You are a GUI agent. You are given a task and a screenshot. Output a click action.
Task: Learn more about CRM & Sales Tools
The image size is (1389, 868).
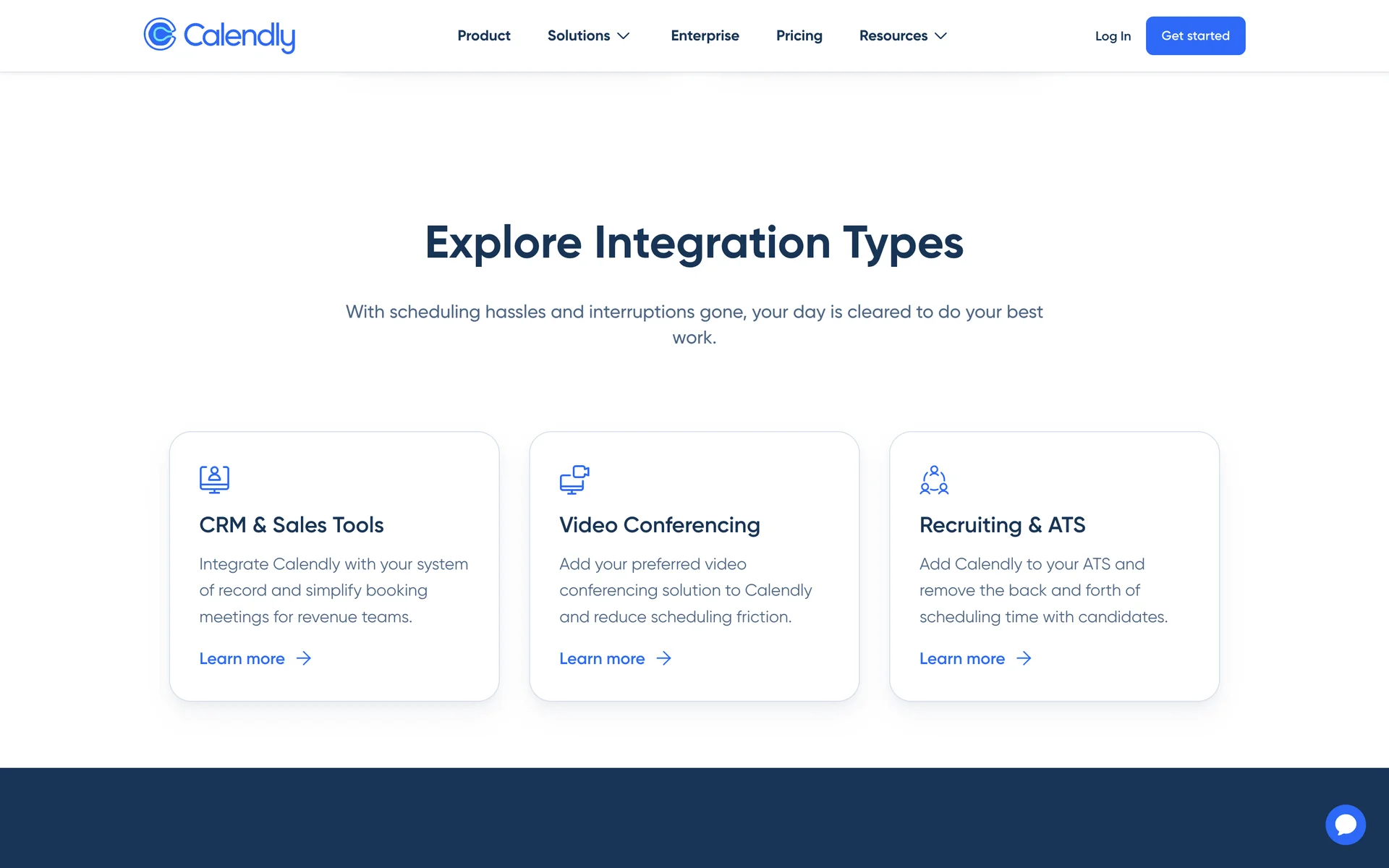coord(242,658)
